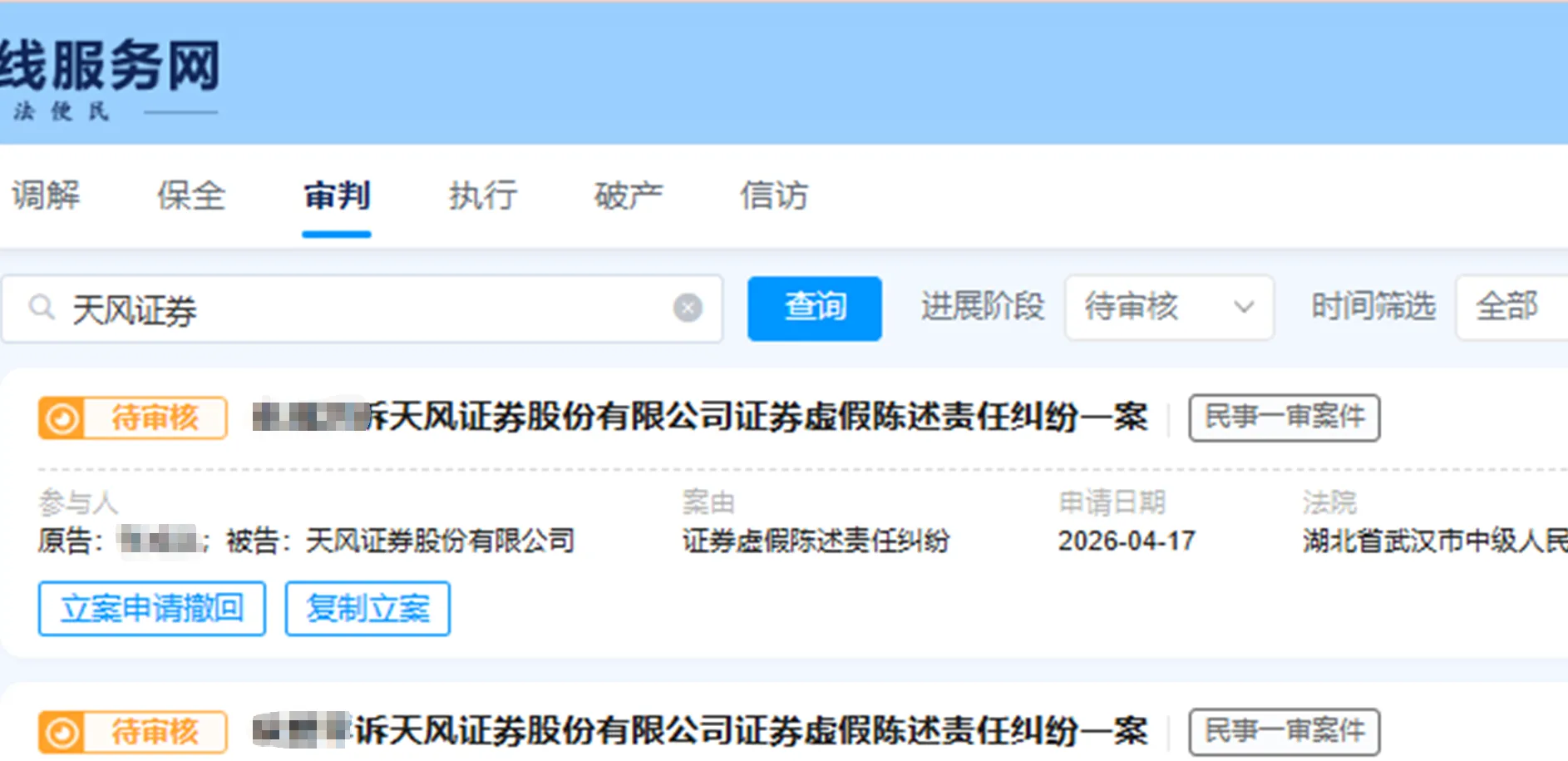Click the 进展阶段 filter label
1568x761 pixels.
coord(983,307)
